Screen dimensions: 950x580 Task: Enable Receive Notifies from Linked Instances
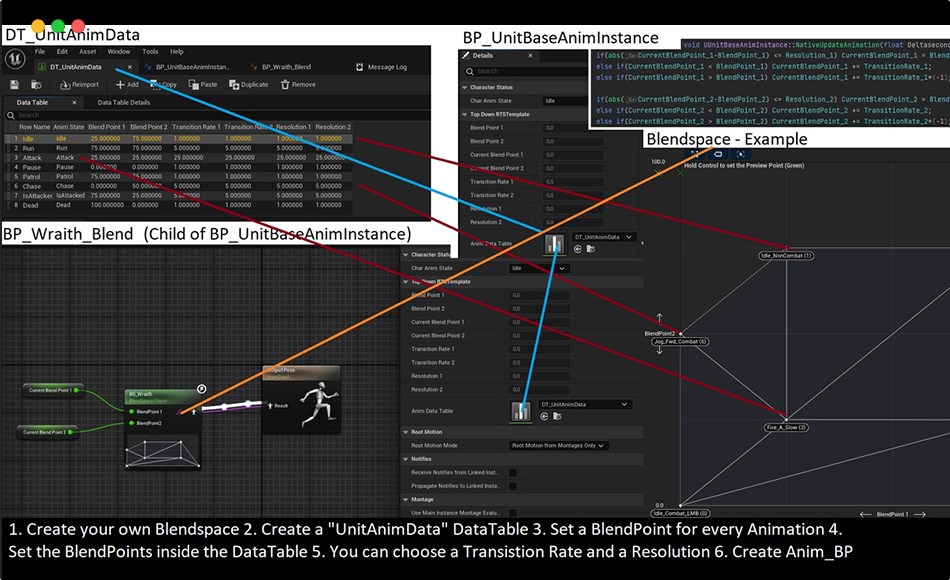click(x=513, y=471)
